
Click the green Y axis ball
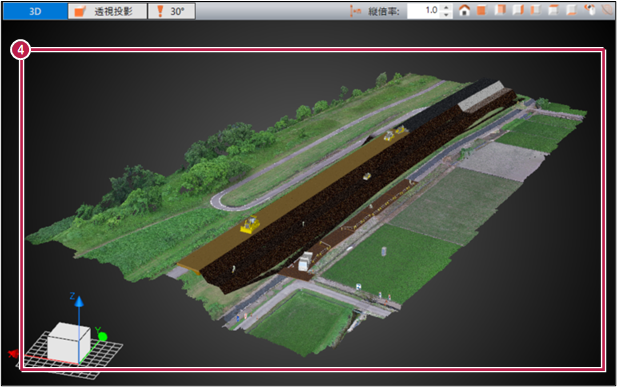pos(103,337)
